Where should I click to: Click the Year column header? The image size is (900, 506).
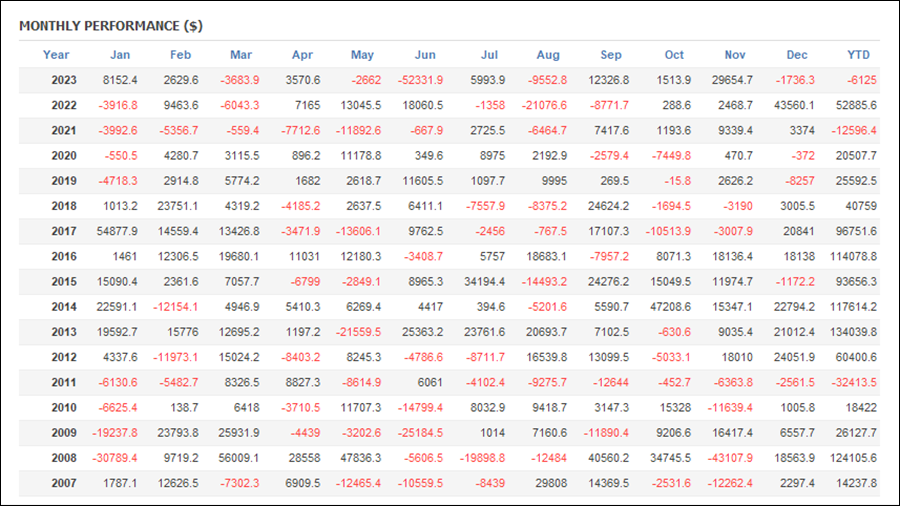pos(56,55)
